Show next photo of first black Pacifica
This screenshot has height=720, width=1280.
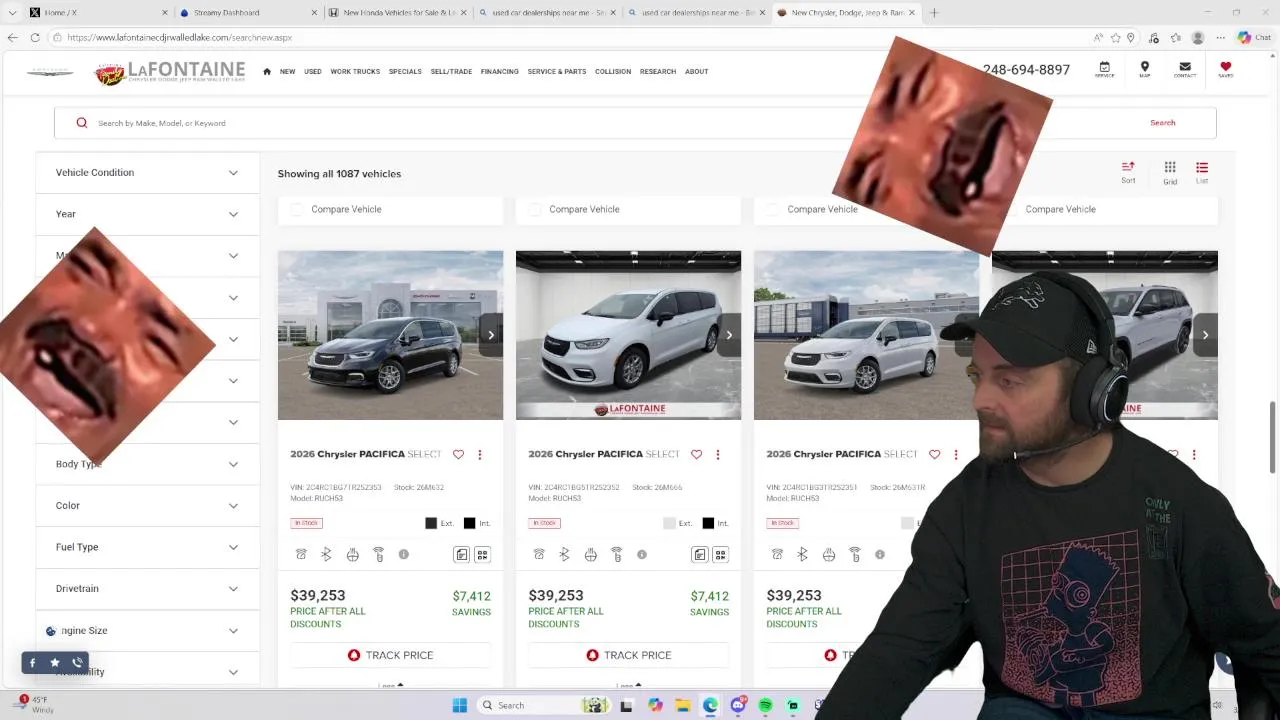(x=490, y=335)
